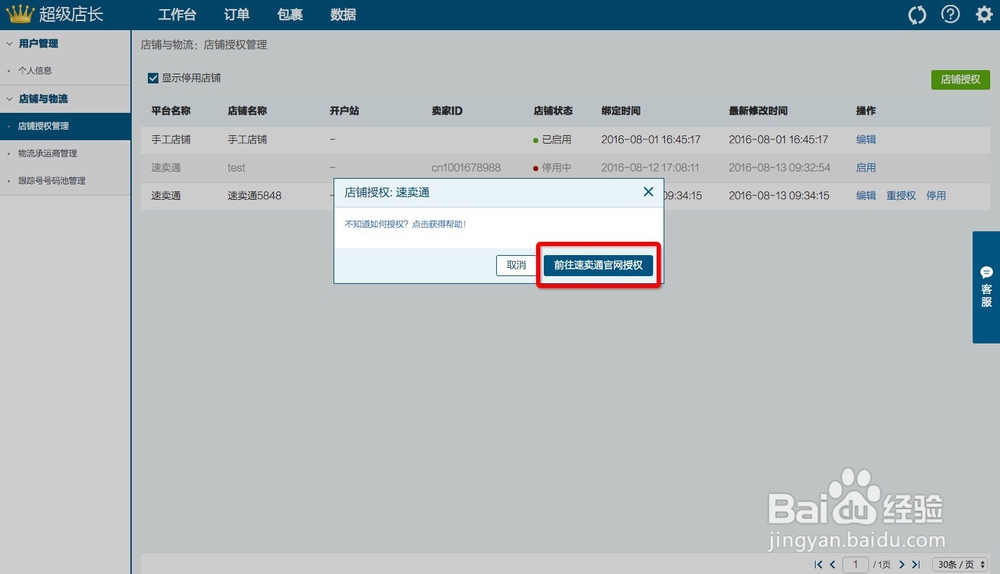
Task: Go to first page of the table
Action: coord(818,564)
